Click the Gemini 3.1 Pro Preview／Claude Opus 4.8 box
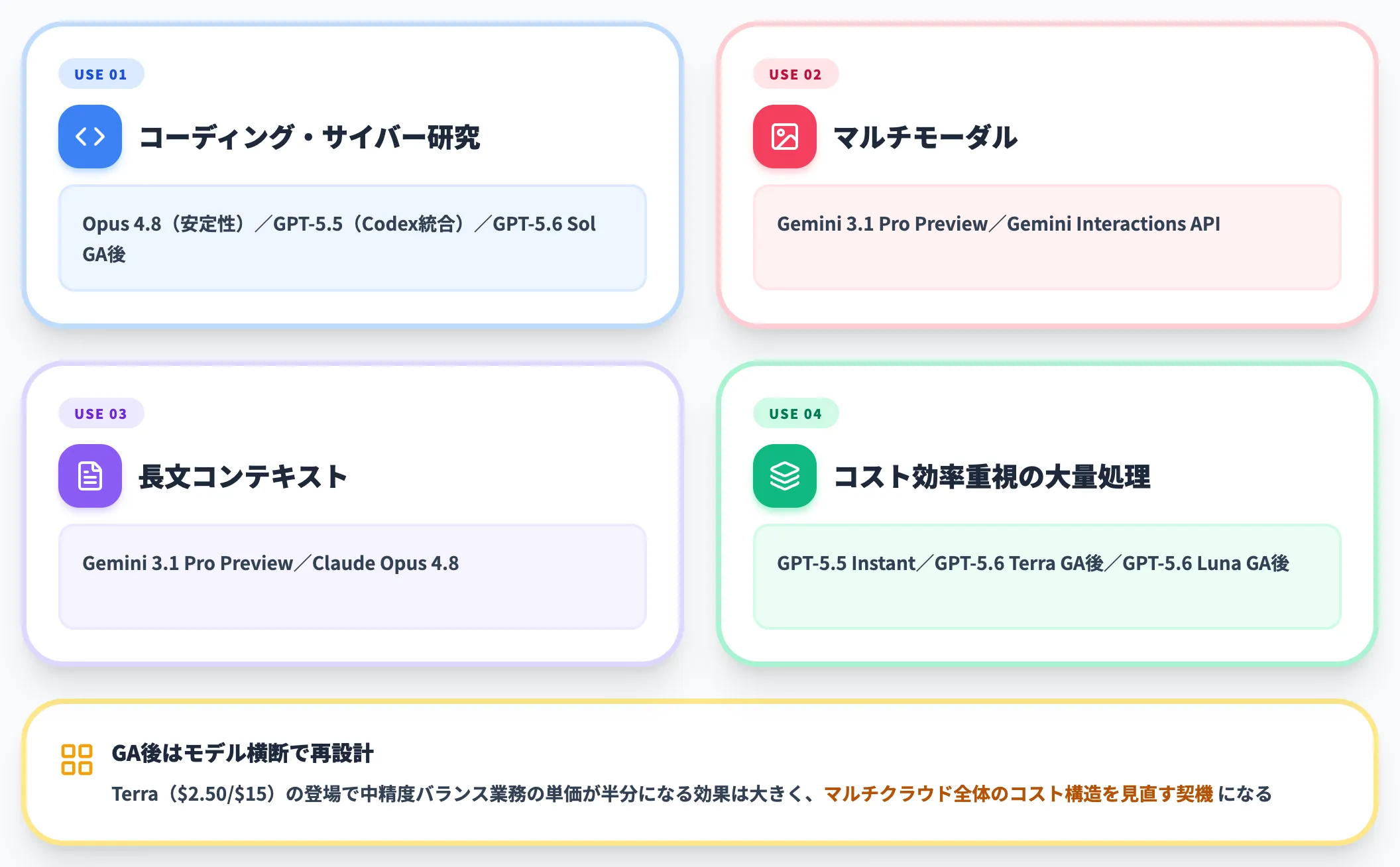Viewport: 1400px width, 867px height. (353, 577)
